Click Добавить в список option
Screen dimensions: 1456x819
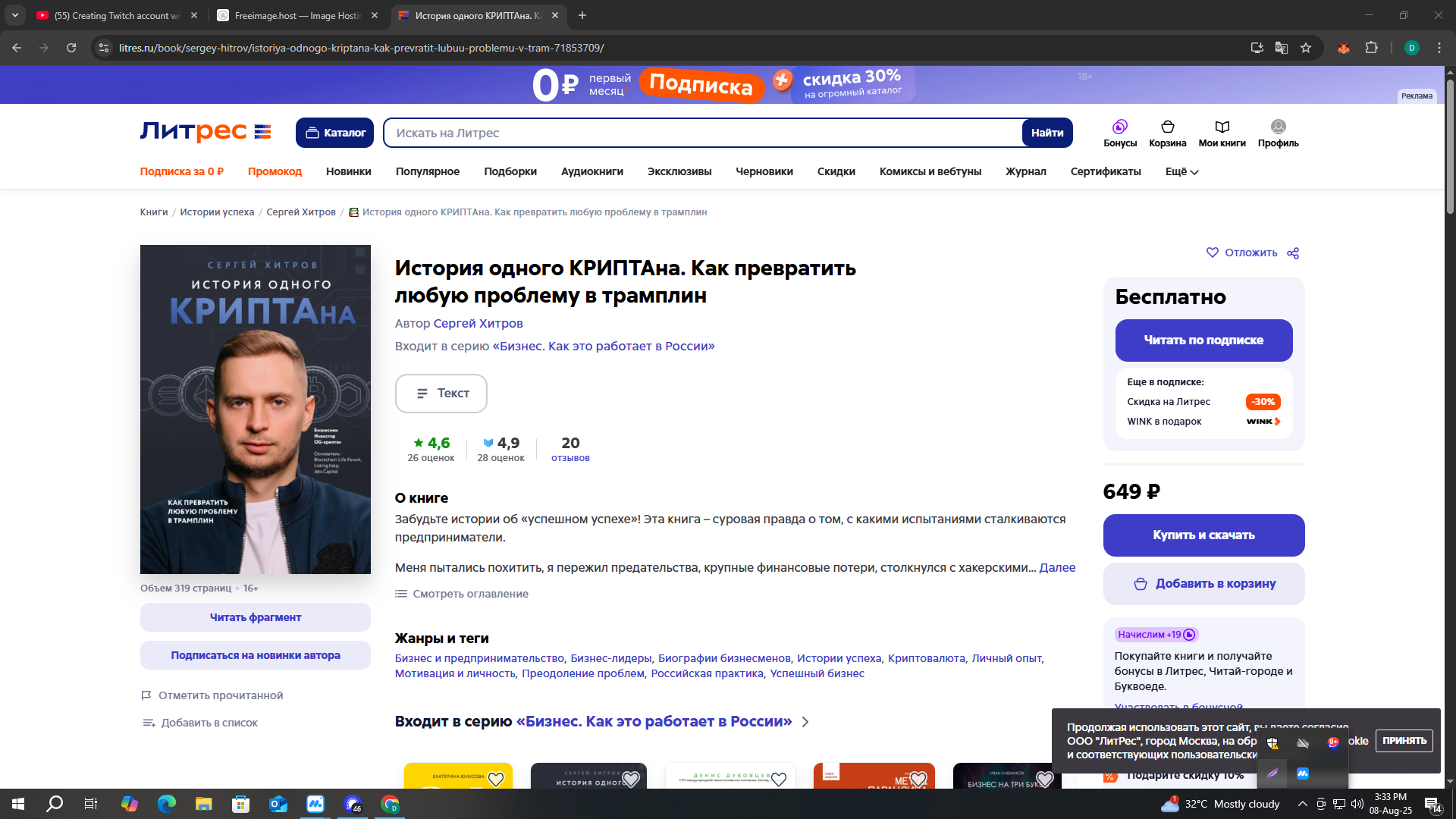(x=200, y=723)
